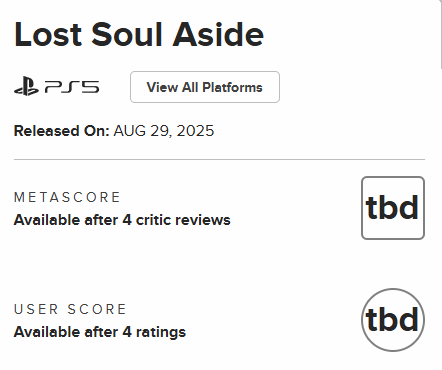Click the horizontal divider below release date
This screenshot has height=370, width=442.
pos(219,160)
